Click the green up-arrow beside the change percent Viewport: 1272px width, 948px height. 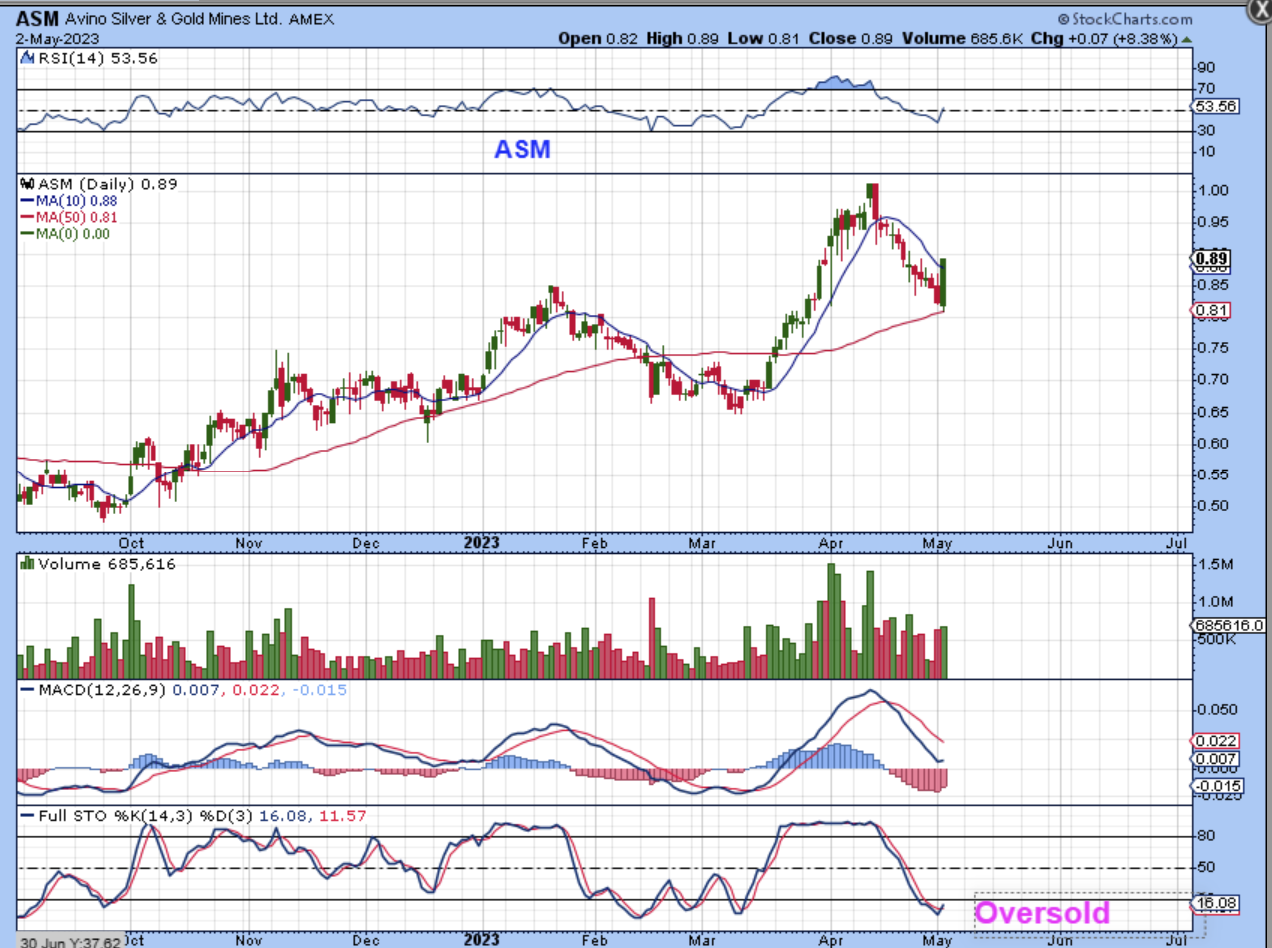(x=1186, y=38)
